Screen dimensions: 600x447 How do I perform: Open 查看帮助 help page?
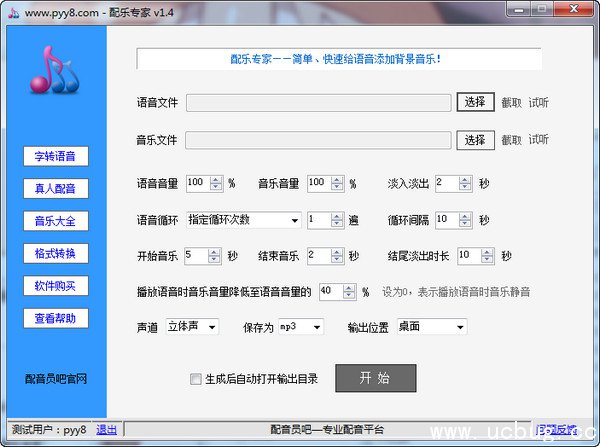55,318
